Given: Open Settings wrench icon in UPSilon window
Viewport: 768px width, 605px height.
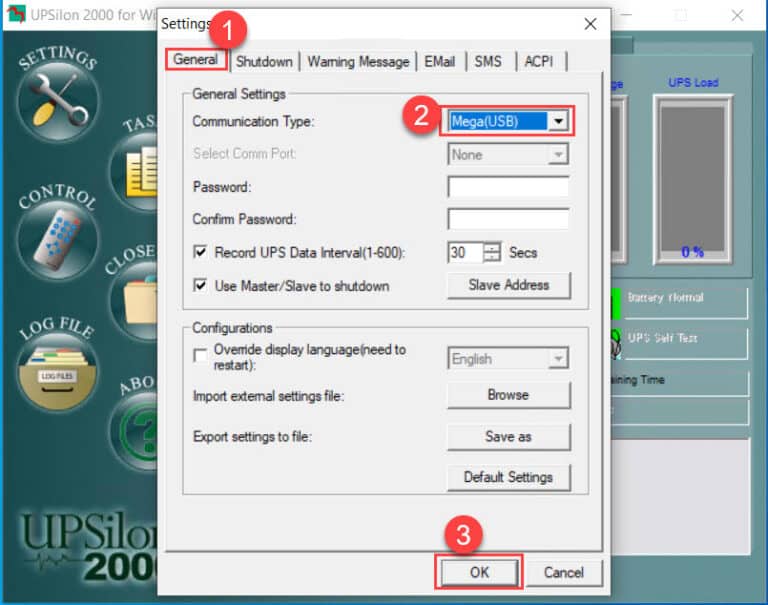Looking at the screenshot, I should [x=58, y=102].
